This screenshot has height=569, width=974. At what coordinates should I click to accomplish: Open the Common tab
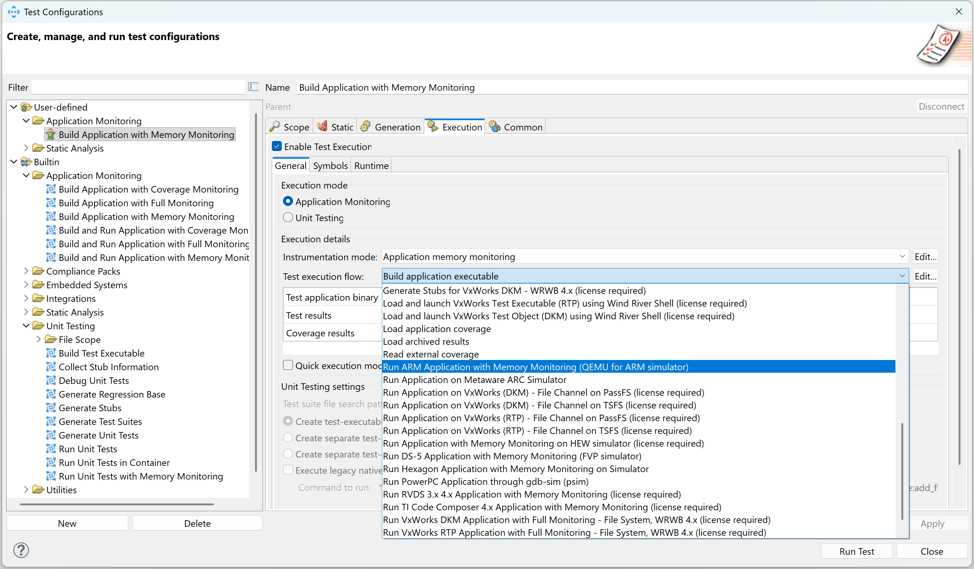click(516, 127)
